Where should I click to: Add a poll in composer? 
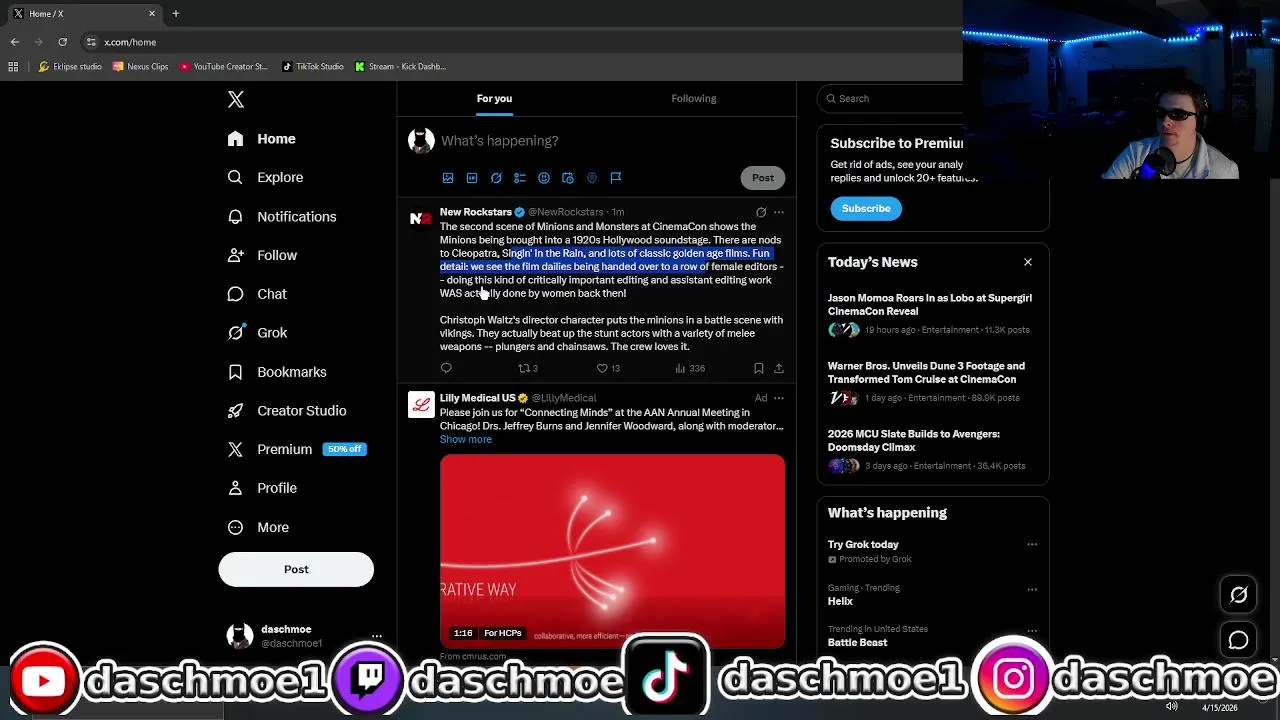(x=520, y=178)
